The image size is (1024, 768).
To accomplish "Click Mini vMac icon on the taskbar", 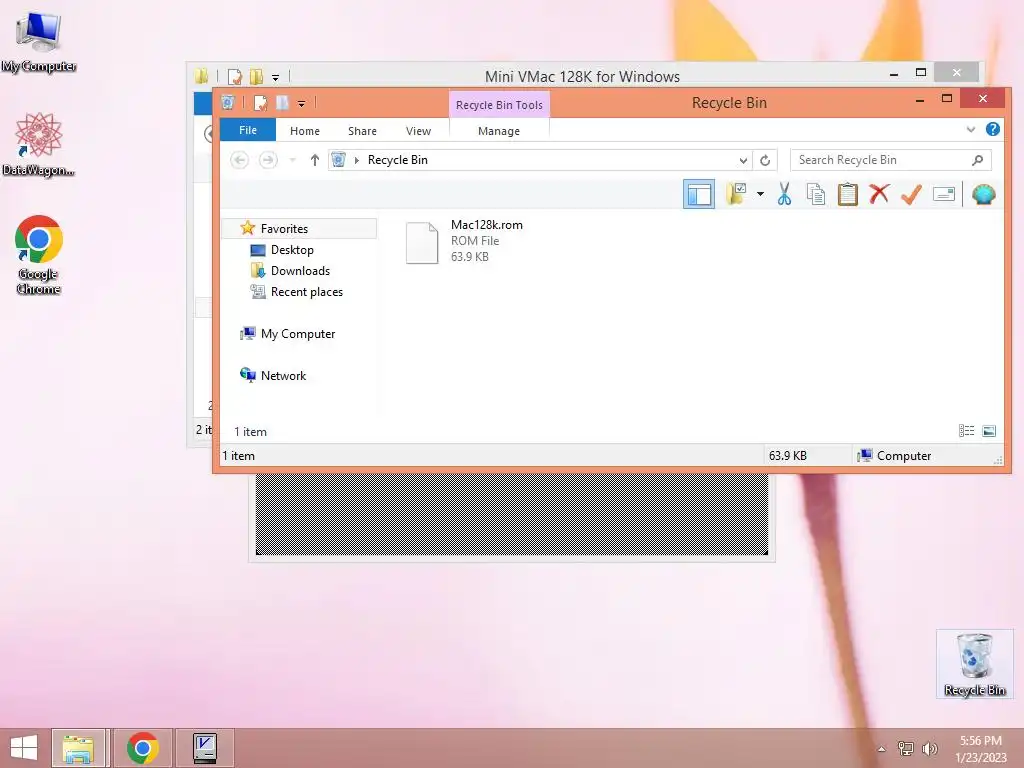I will coord(205,748).
